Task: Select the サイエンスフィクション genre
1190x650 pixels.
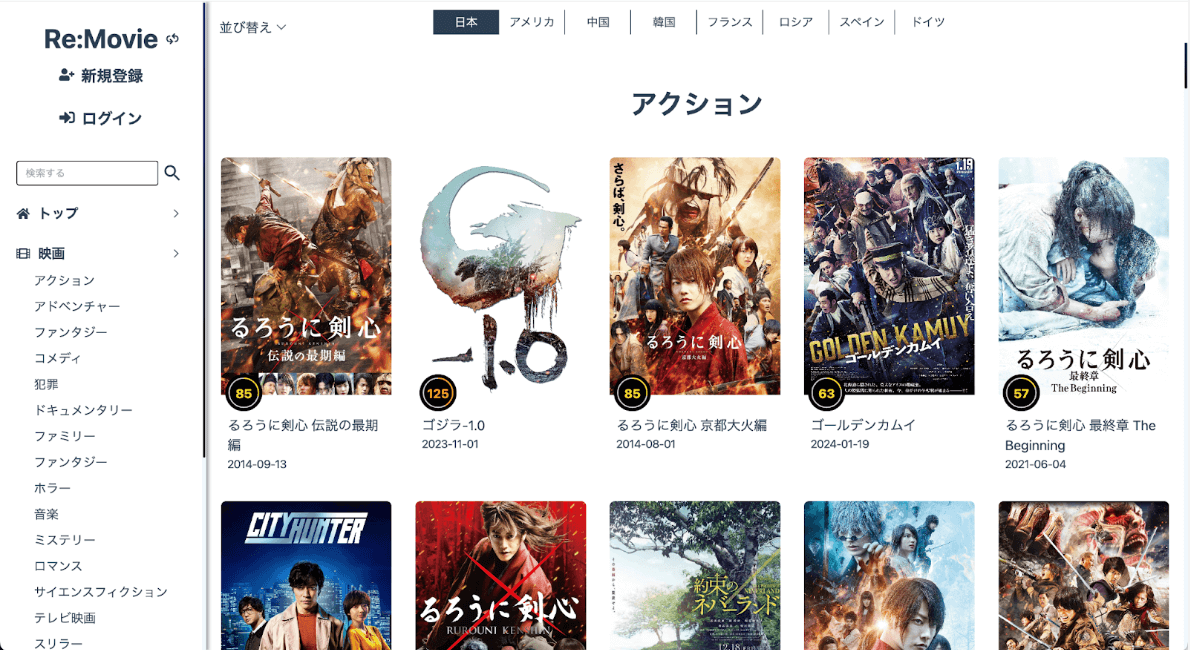Action: (101, 592)
